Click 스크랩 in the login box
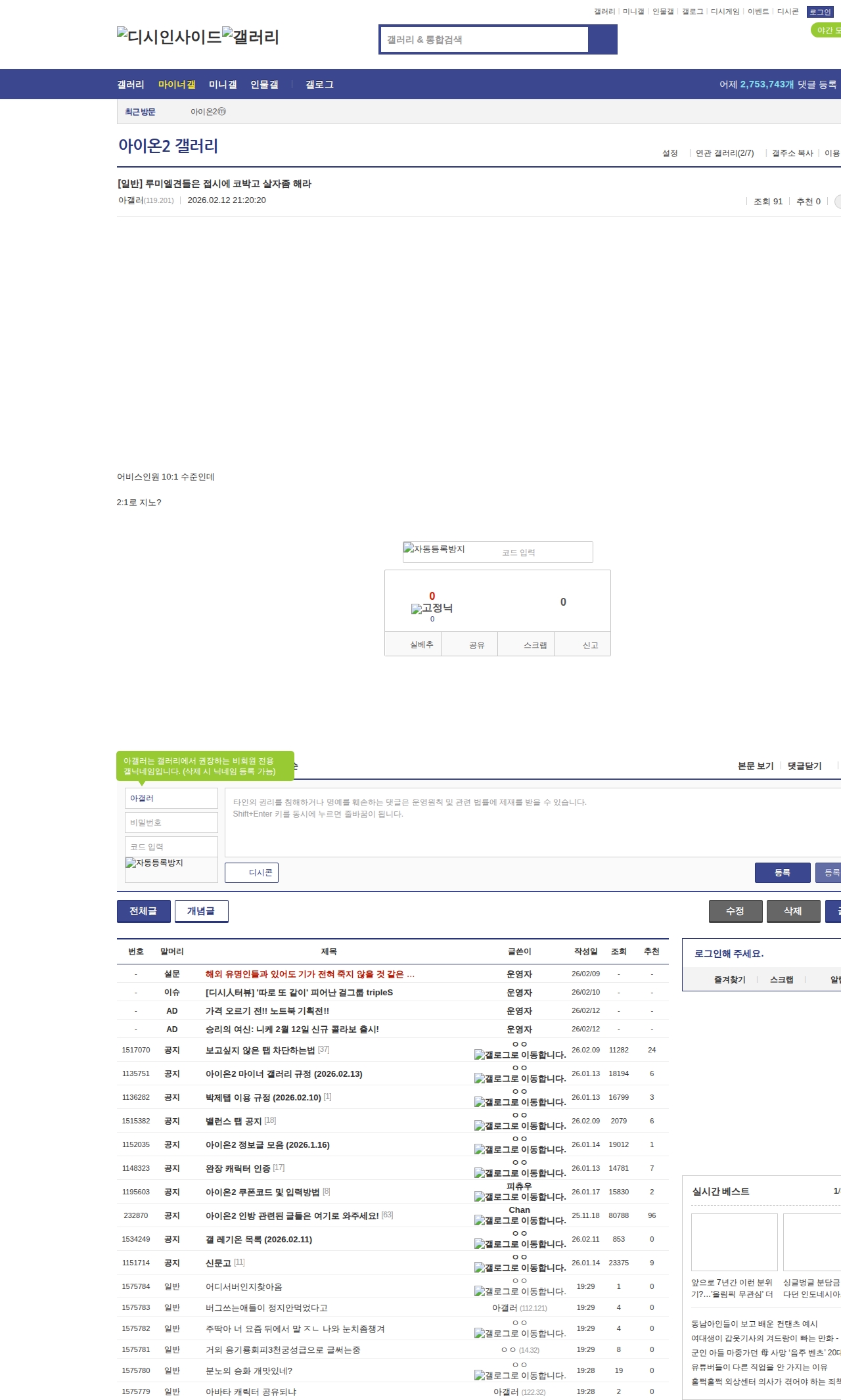The image size is (841, 1400). (x=781, y=980)
